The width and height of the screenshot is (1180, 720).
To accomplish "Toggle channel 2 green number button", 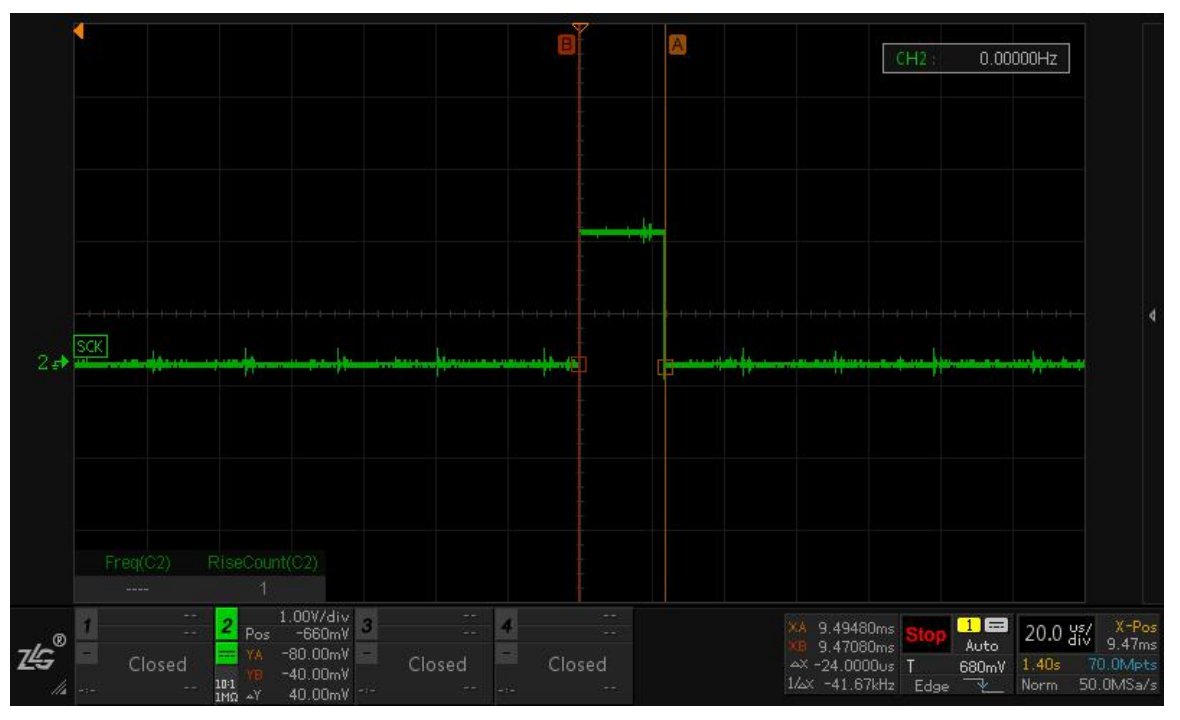I will click(227, 624).
